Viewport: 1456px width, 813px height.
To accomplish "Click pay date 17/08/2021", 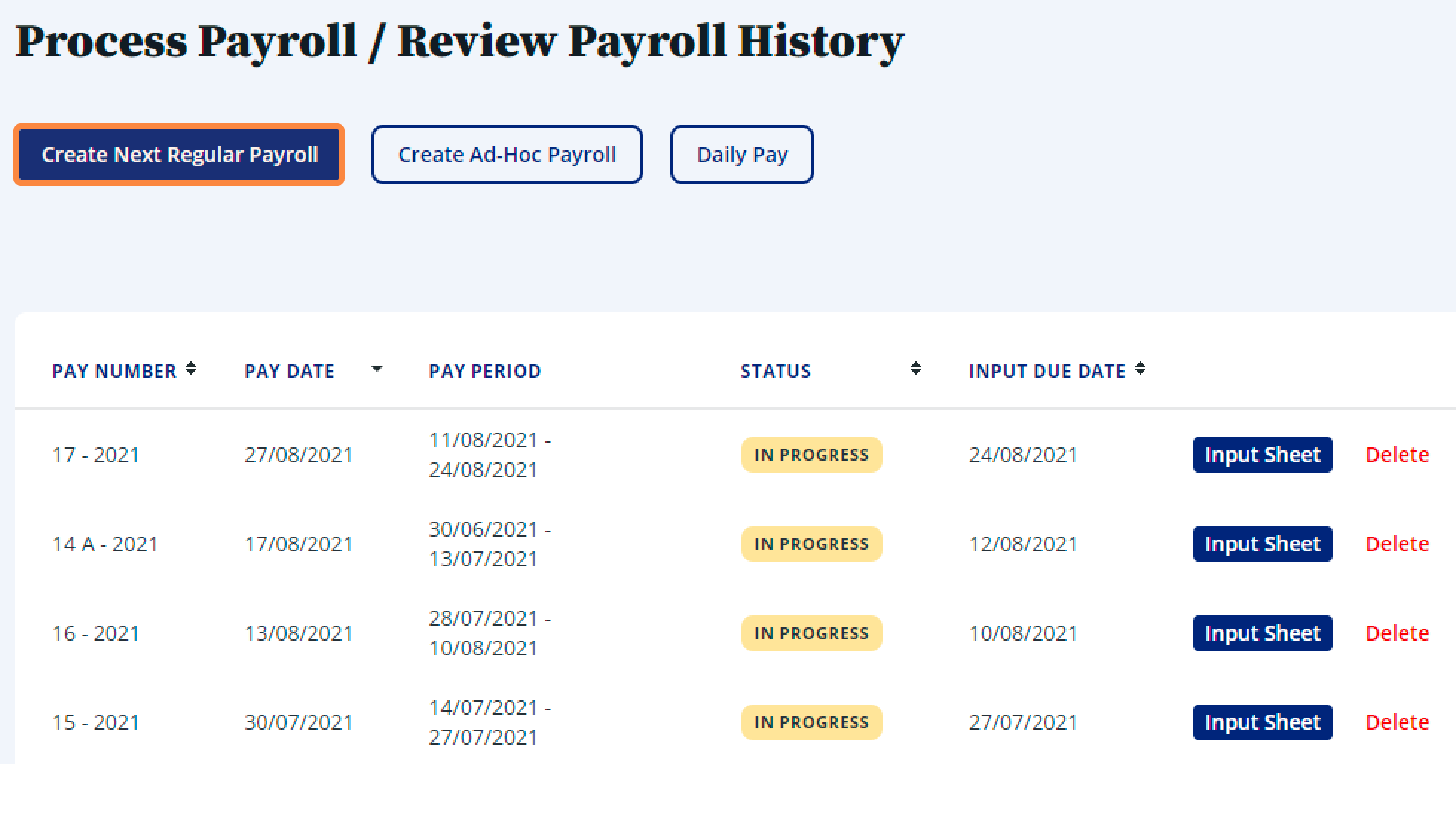I will (x=299, y=544).
